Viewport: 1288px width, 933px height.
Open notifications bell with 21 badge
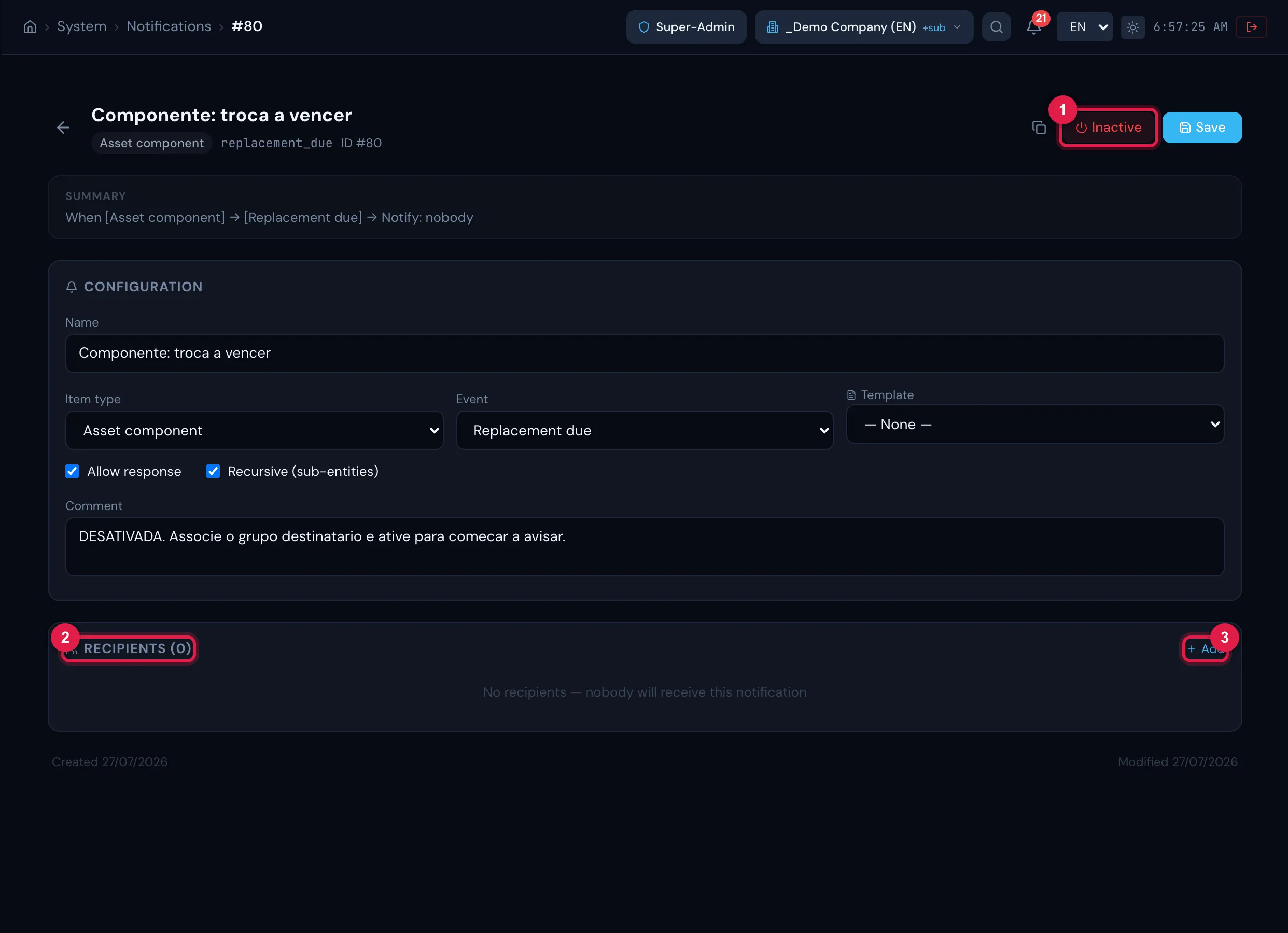click(1033, 26)
